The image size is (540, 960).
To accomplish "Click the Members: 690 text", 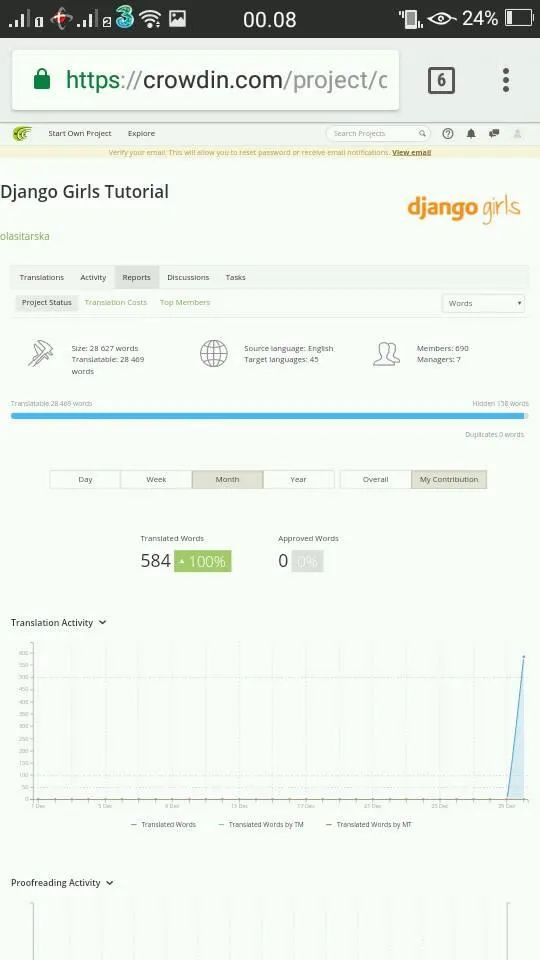I will [443, 348].
